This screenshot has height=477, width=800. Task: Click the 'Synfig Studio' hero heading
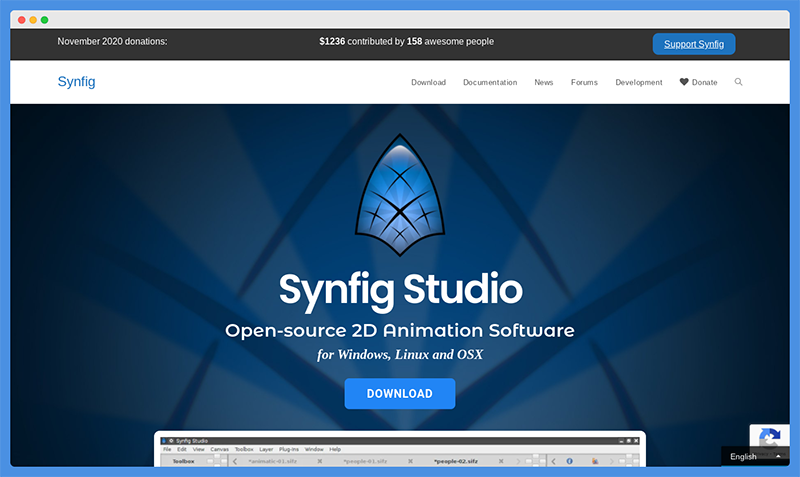pyautogui.click(x=401, y=290)
